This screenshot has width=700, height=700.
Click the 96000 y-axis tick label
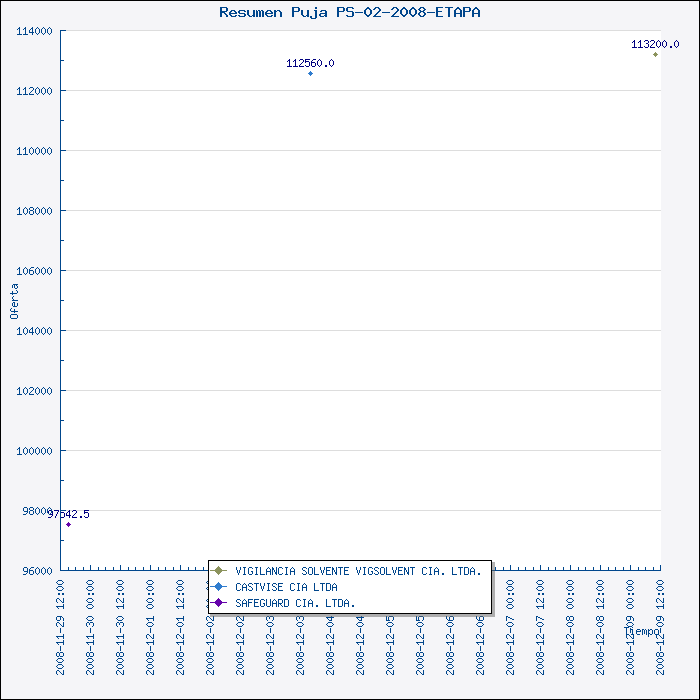[37, 571]
